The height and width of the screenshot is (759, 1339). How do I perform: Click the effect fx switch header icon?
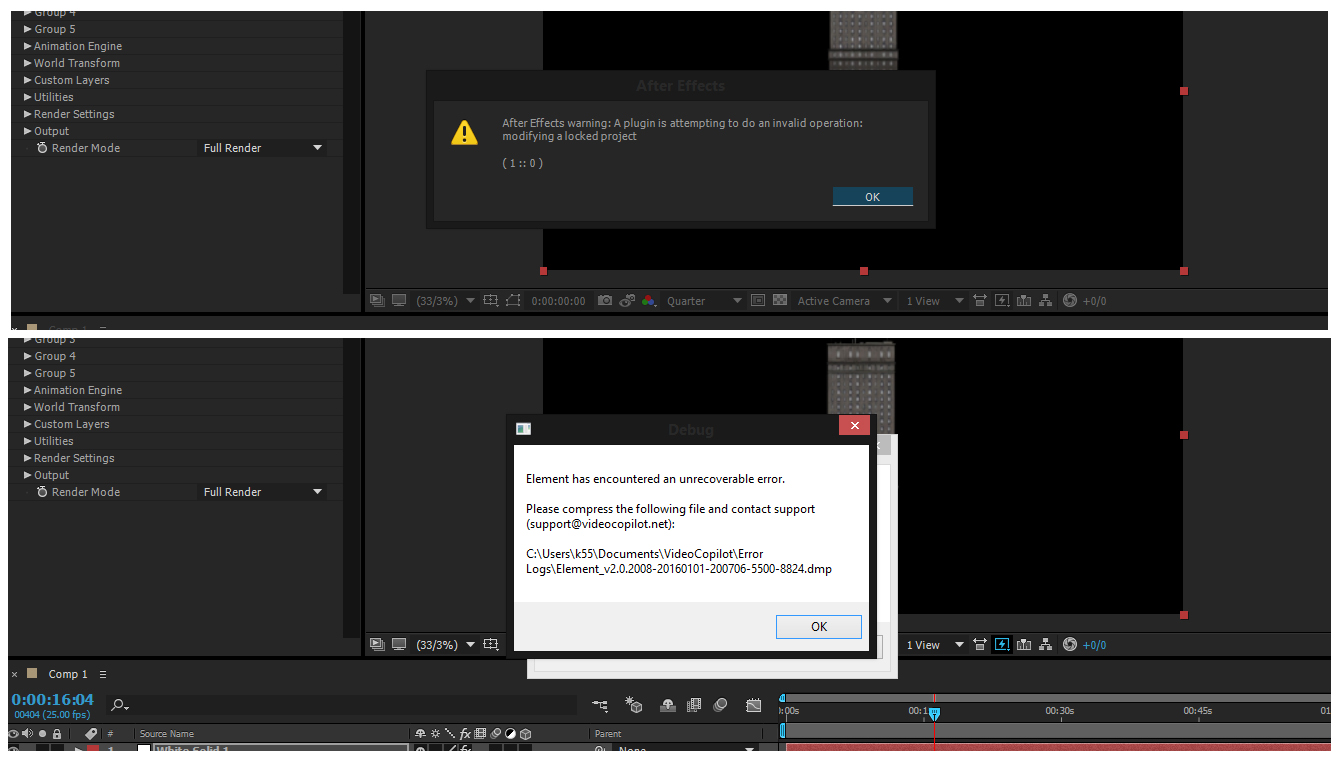465,734
